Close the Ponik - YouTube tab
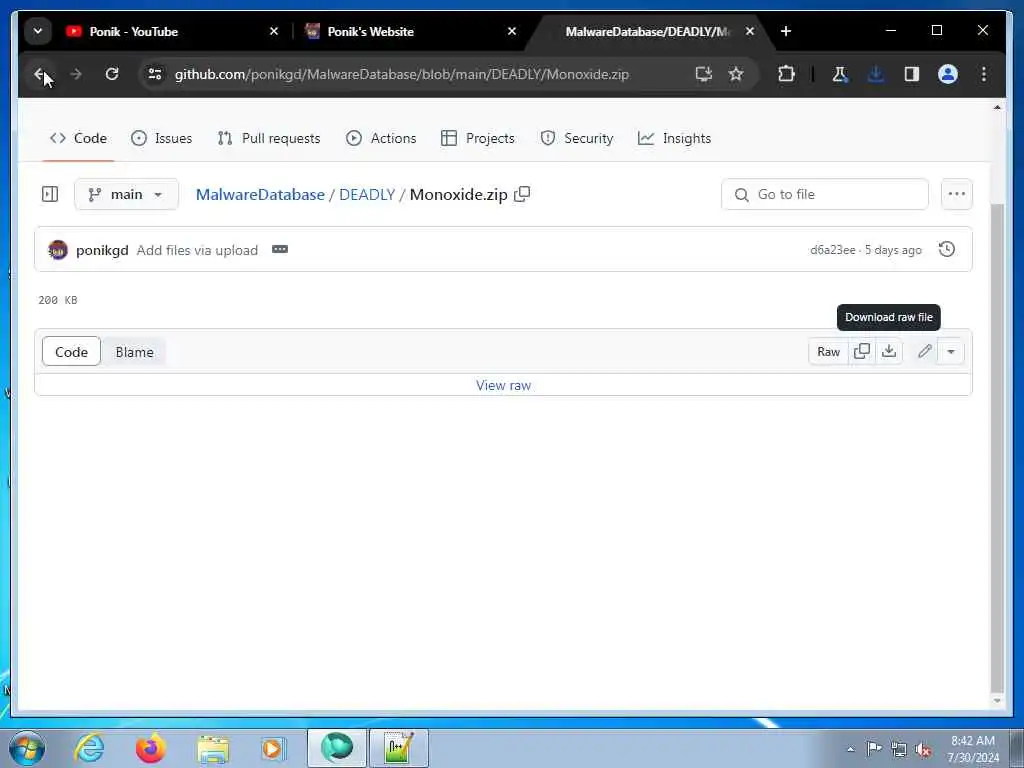Screen dimensions: 1024x768 274,31
